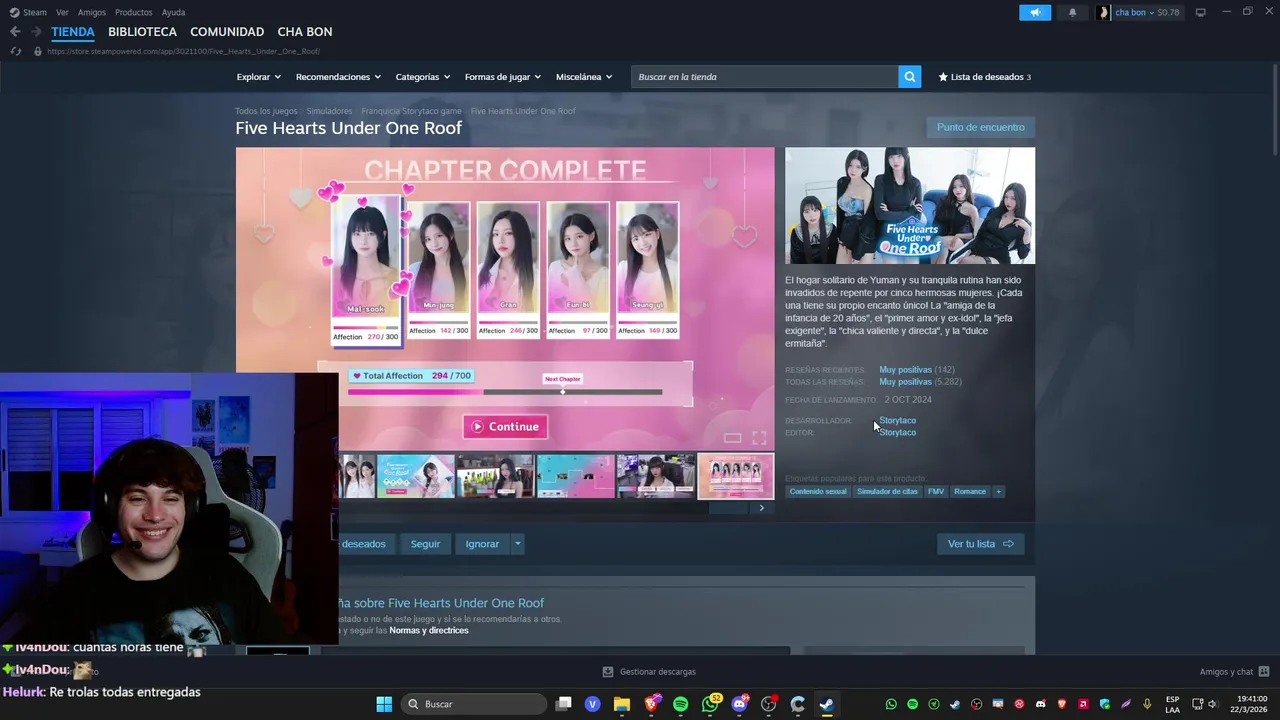Select the TIENDA tab

[x=73, y=32]
